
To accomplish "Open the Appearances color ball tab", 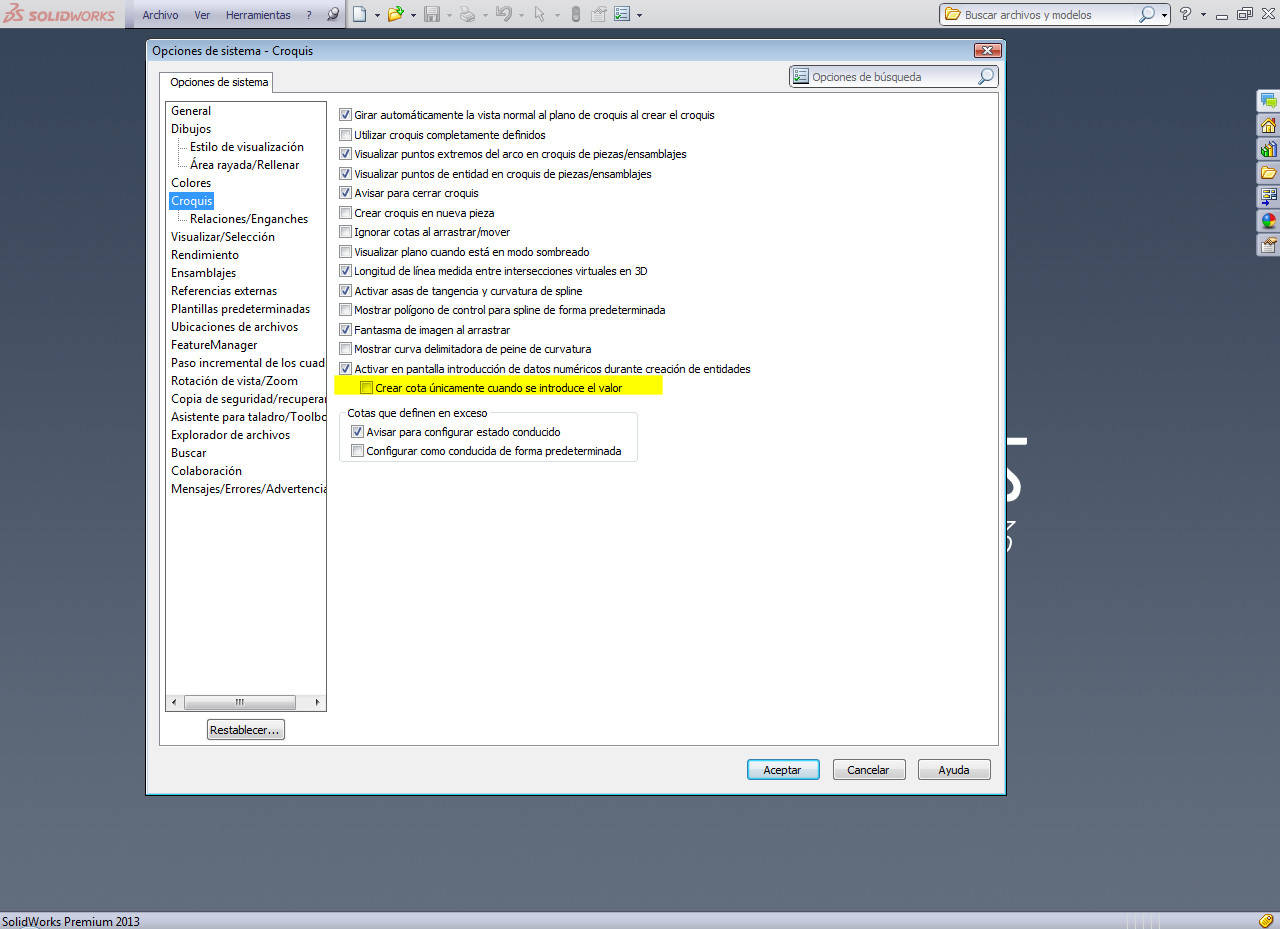I will (x=1268, y=221).
